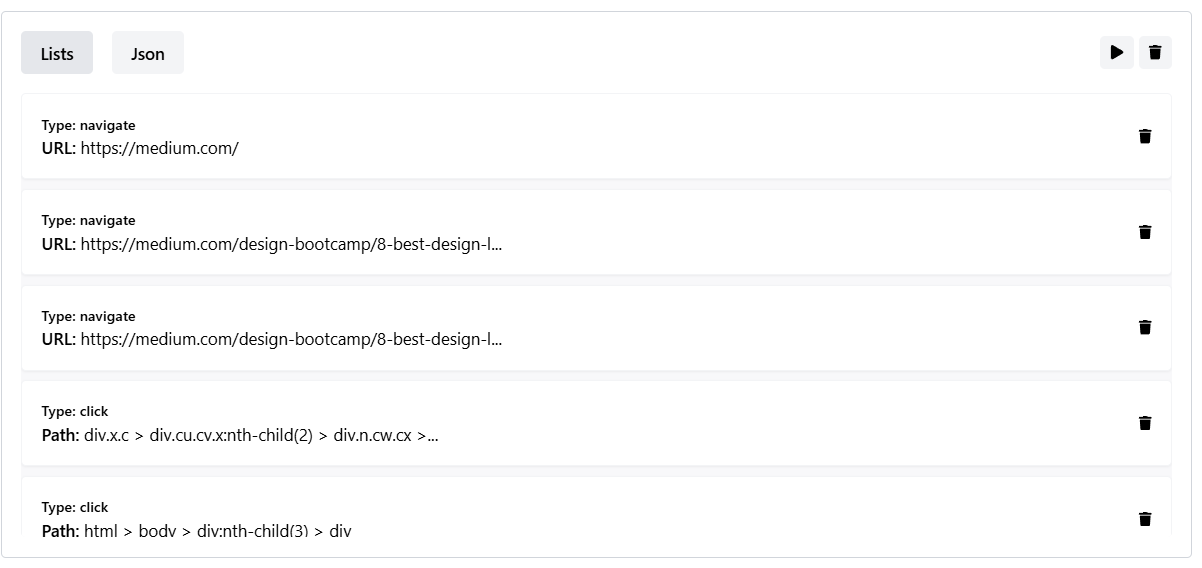Select the third step's "Type: navigate" label
Viewport: 1202px width, 568px height.
(88, 316)
